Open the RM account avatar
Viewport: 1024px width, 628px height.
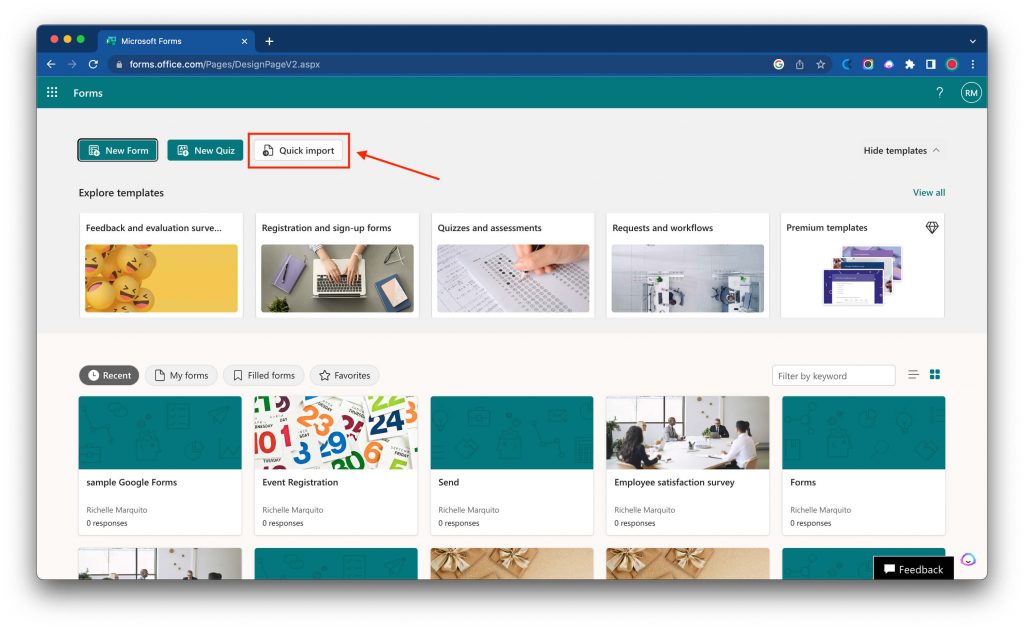pyautogui.click(x=970, y=92)
